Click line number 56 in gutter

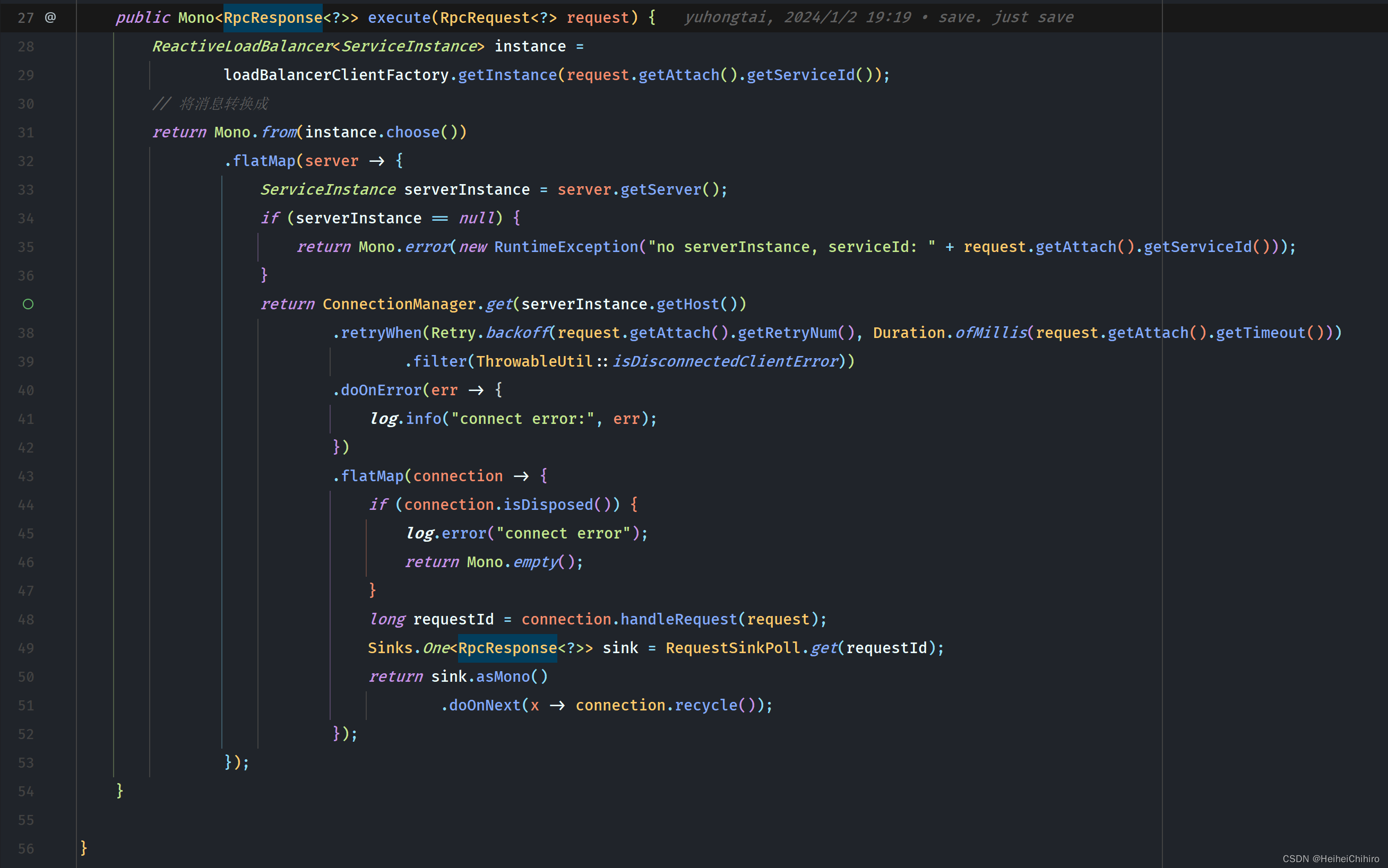click(x=26, y=848)
